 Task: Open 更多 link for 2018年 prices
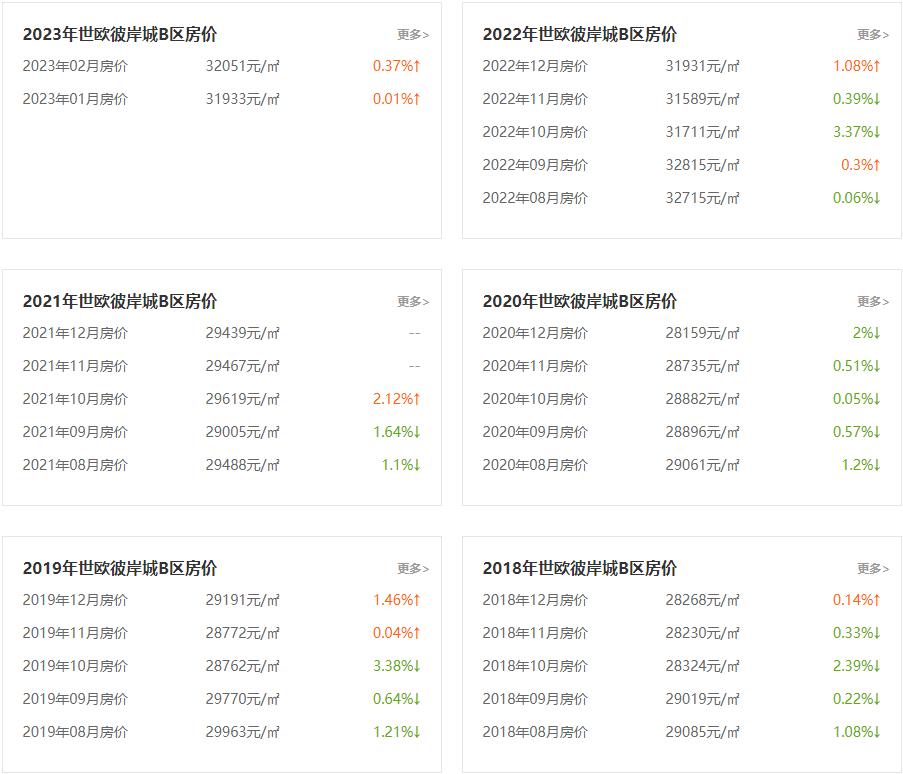point(872,569)
